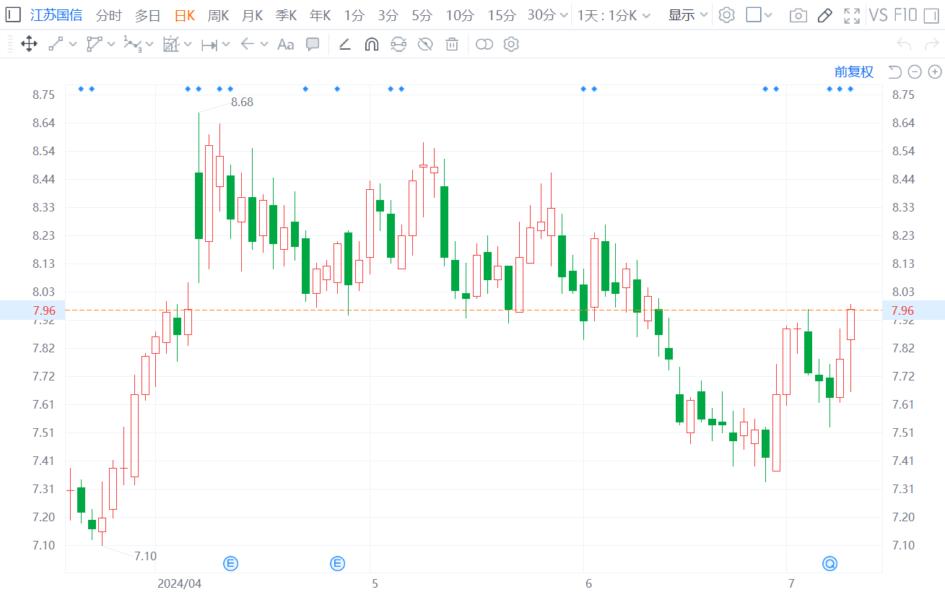
Task: Add a comment bubble annotation
Action: 312,44
